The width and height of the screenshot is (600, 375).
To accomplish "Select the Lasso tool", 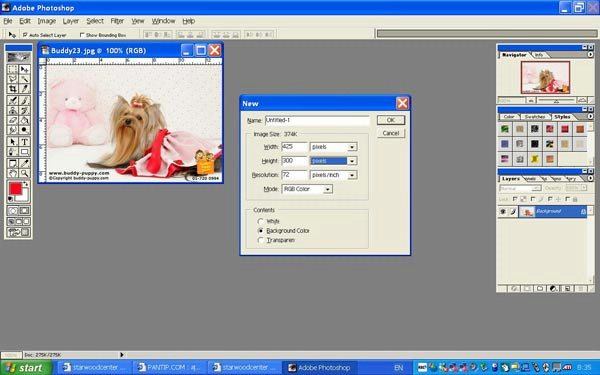I will pyautogui.click(x=13, y=79).
